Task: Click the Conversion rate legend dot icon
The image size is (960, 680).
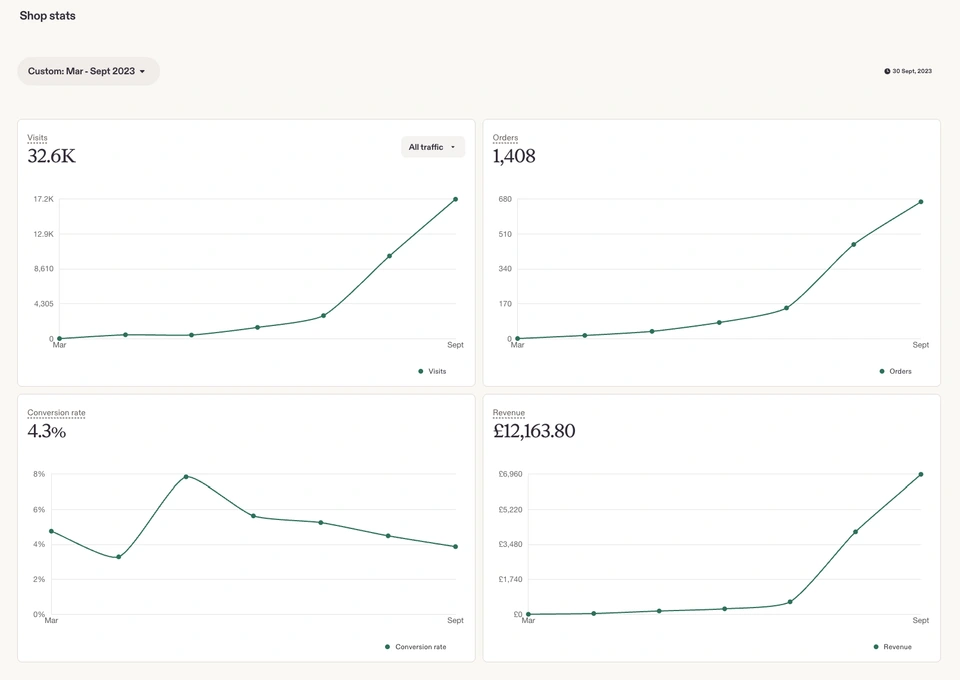Action: [x=387, y=647]
